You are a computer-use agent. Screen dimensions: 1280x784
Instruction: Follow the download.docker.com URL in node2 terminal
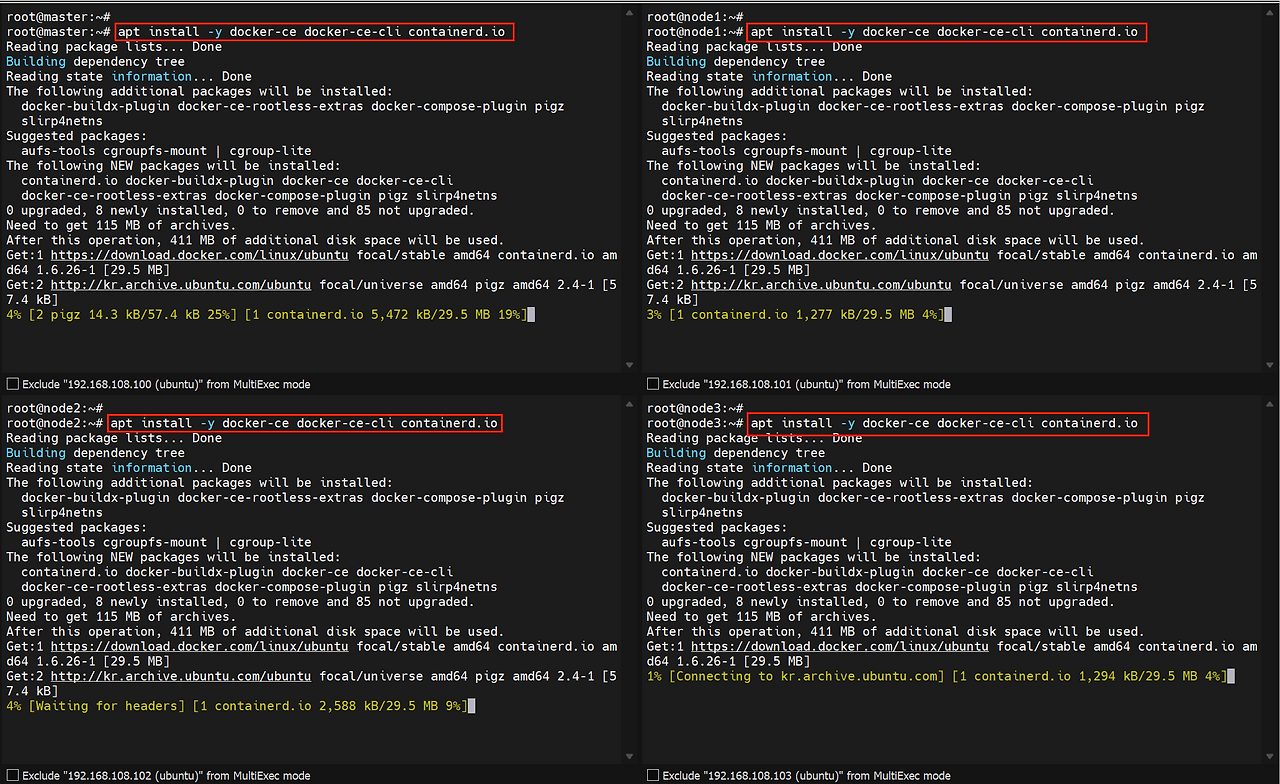pos(199,647)
